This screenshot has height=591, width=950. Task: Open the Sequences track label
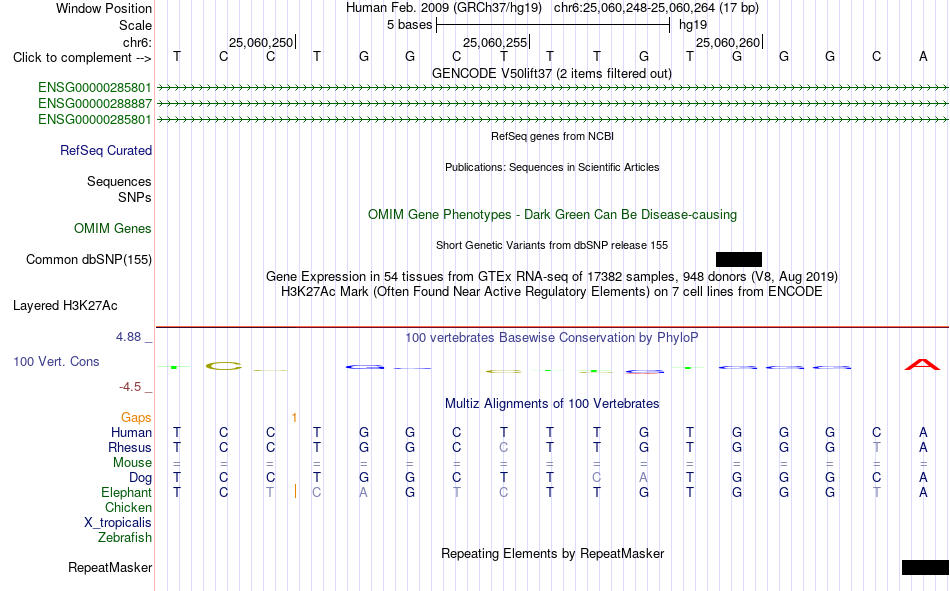pos(119,181)
